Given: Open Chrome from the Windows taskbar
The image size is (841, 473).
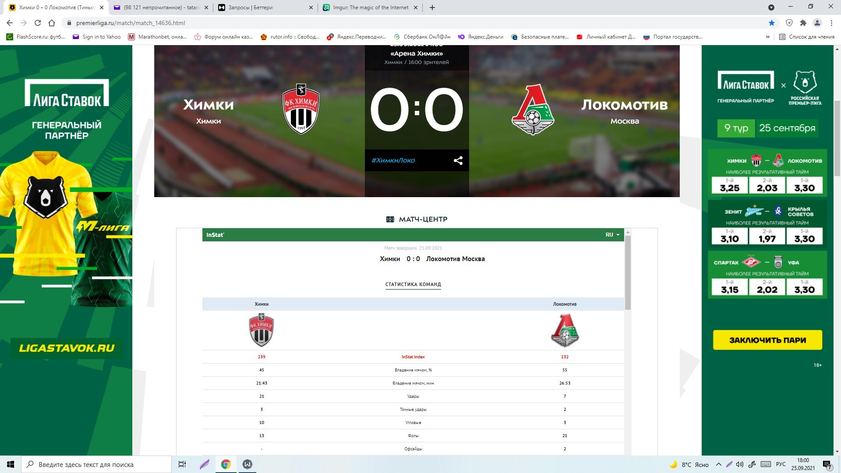Looking at the screenshot, I should pyautogui.click(x=226, y=464).
